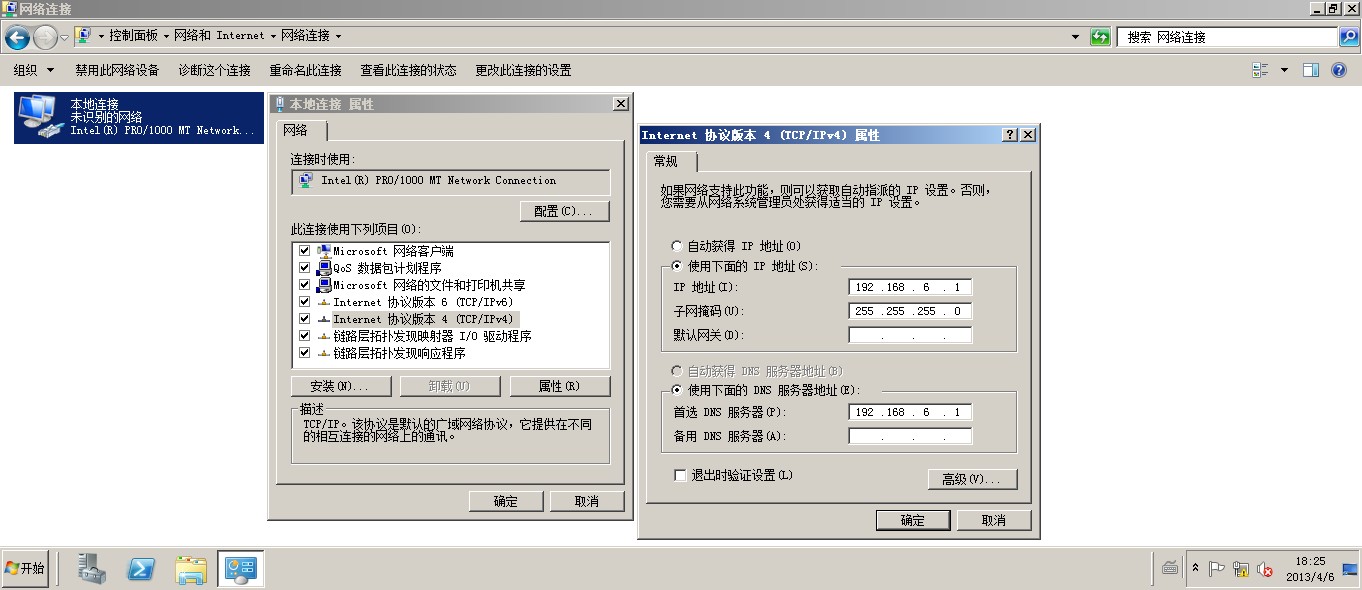Click the 备用 DNS 服务器 input field
1362x590 pixels.
pyautogui.click(x=910, y=436)
